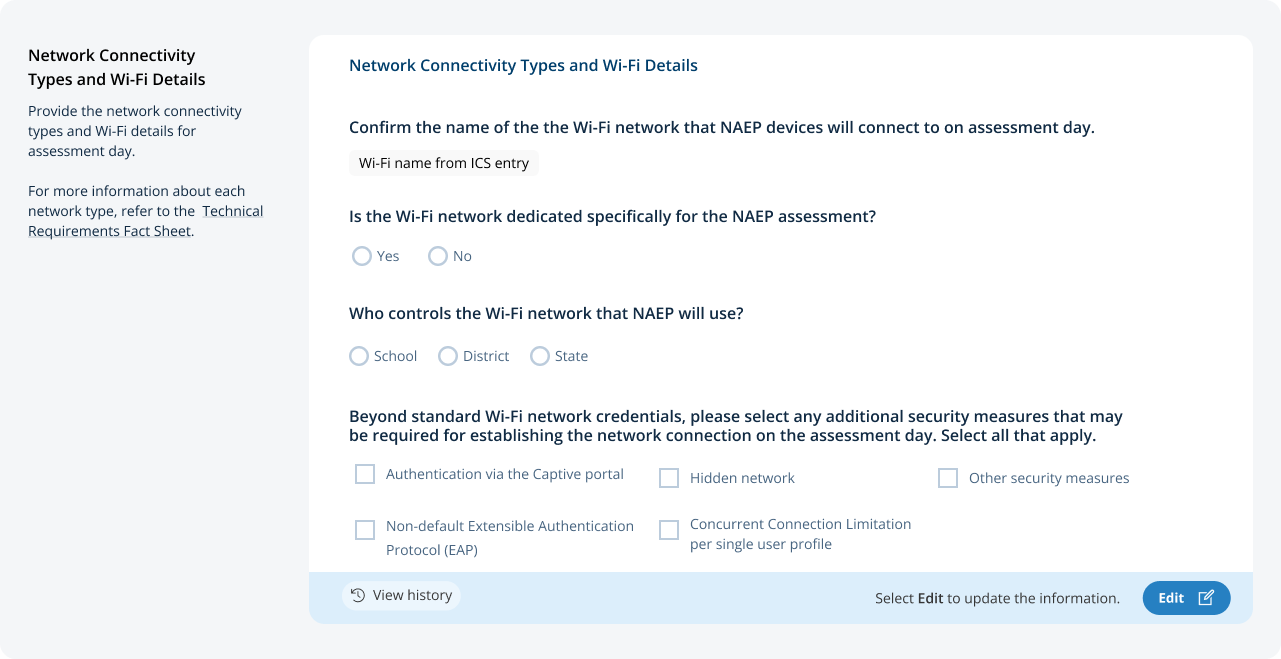Open the Technical Requirements Fact Sheet link
The image size is (1281, 659).
click(145, 221)
